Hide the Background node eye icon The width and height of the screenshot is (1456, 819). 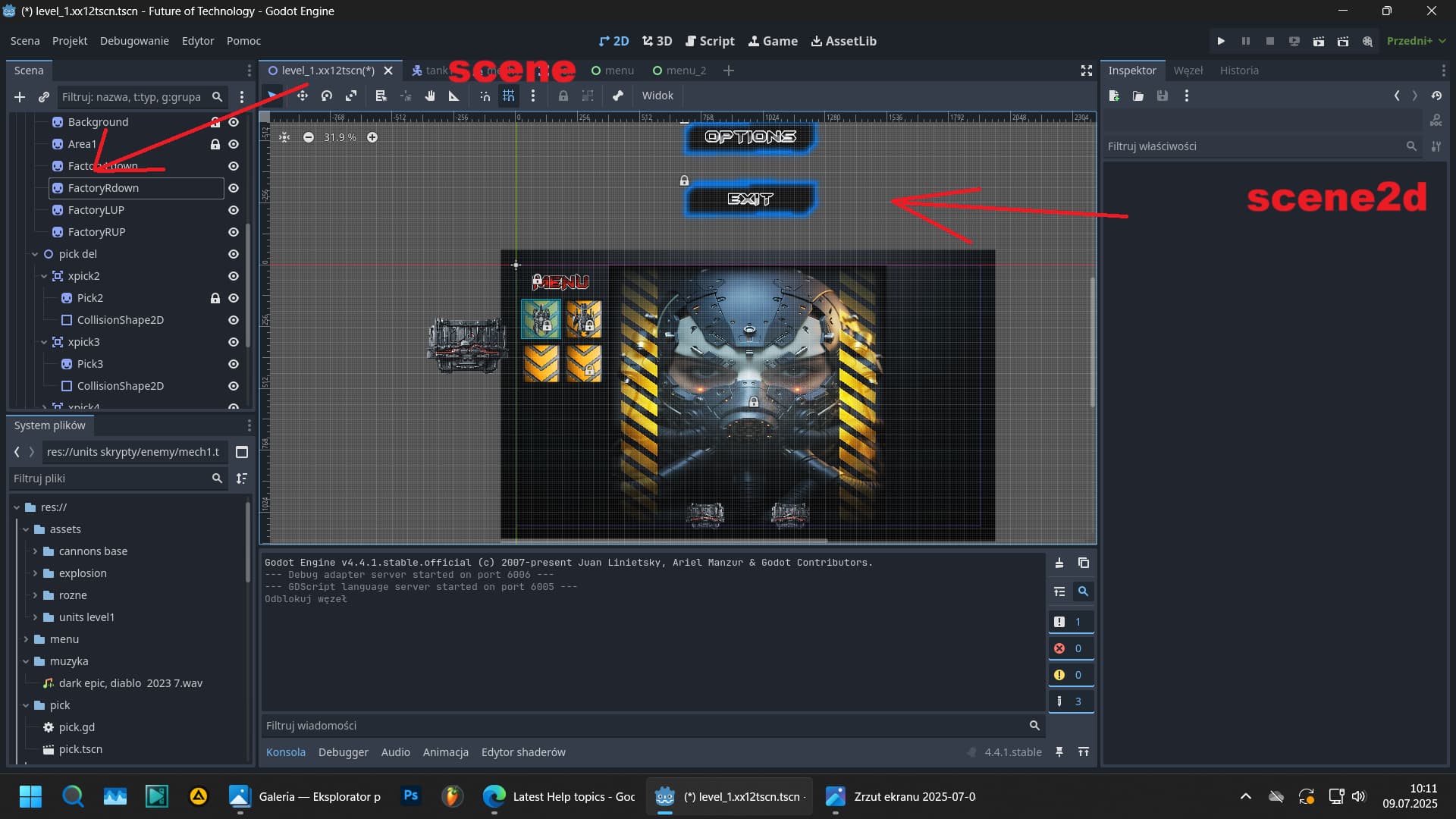(x=234, y=122)
